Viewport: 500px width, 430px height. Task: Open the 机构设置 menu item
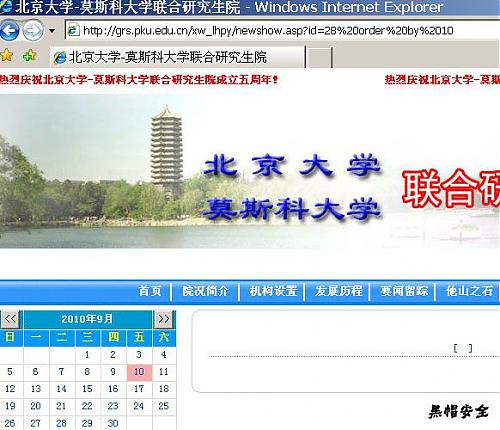[x=273, y=291]
